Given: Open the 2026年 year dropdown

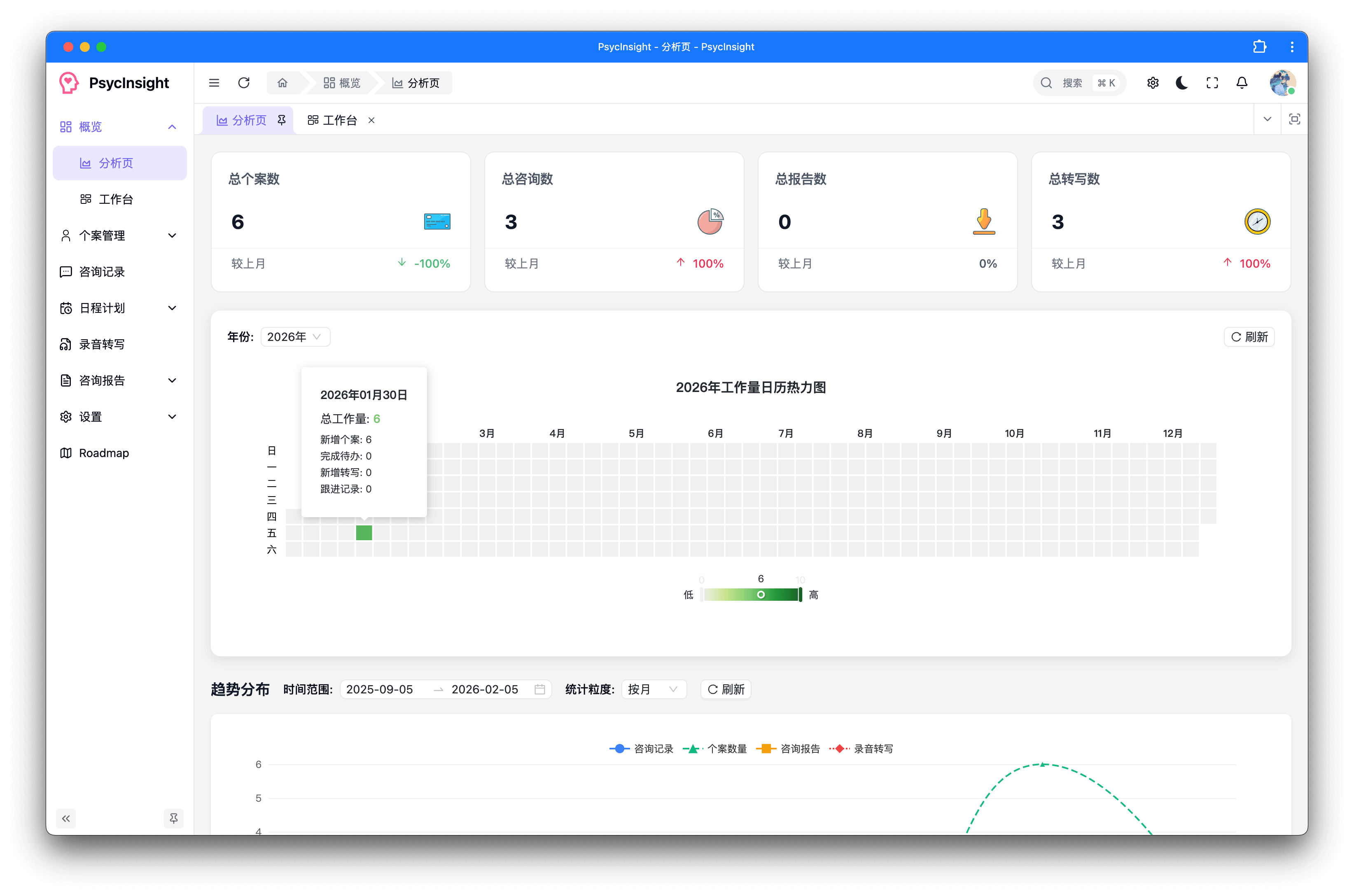Looking at the screenshot, I should (295, 337).
